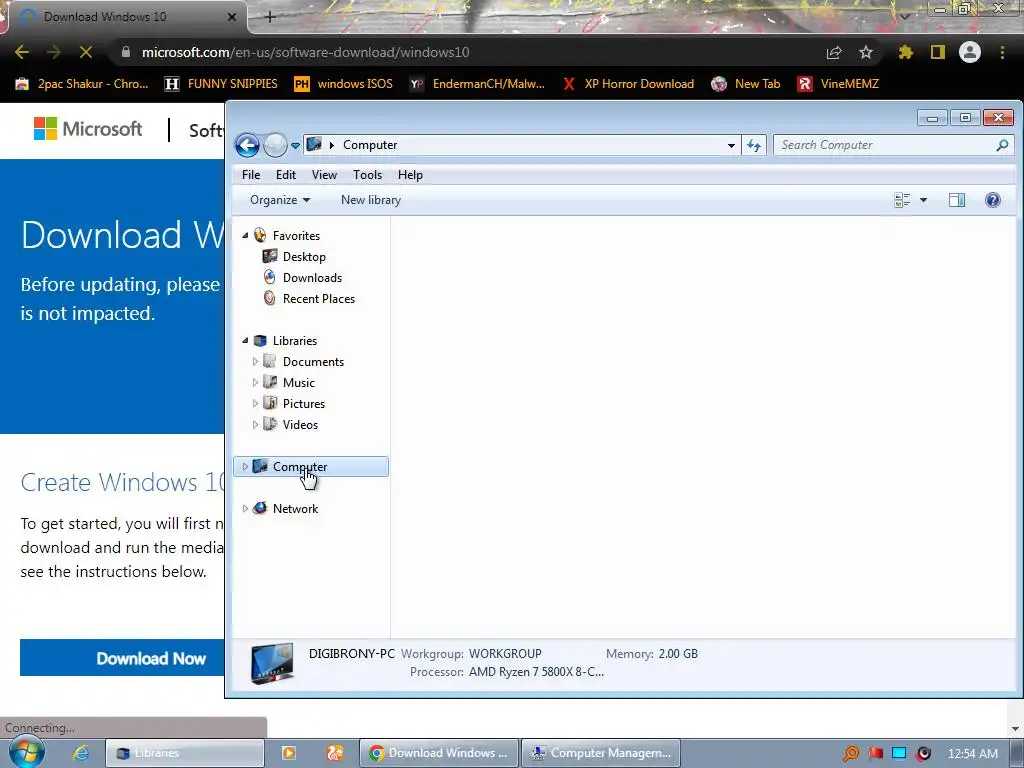Open the Organize dropdown
1024x768 pixels.
(x=280, y=200)
